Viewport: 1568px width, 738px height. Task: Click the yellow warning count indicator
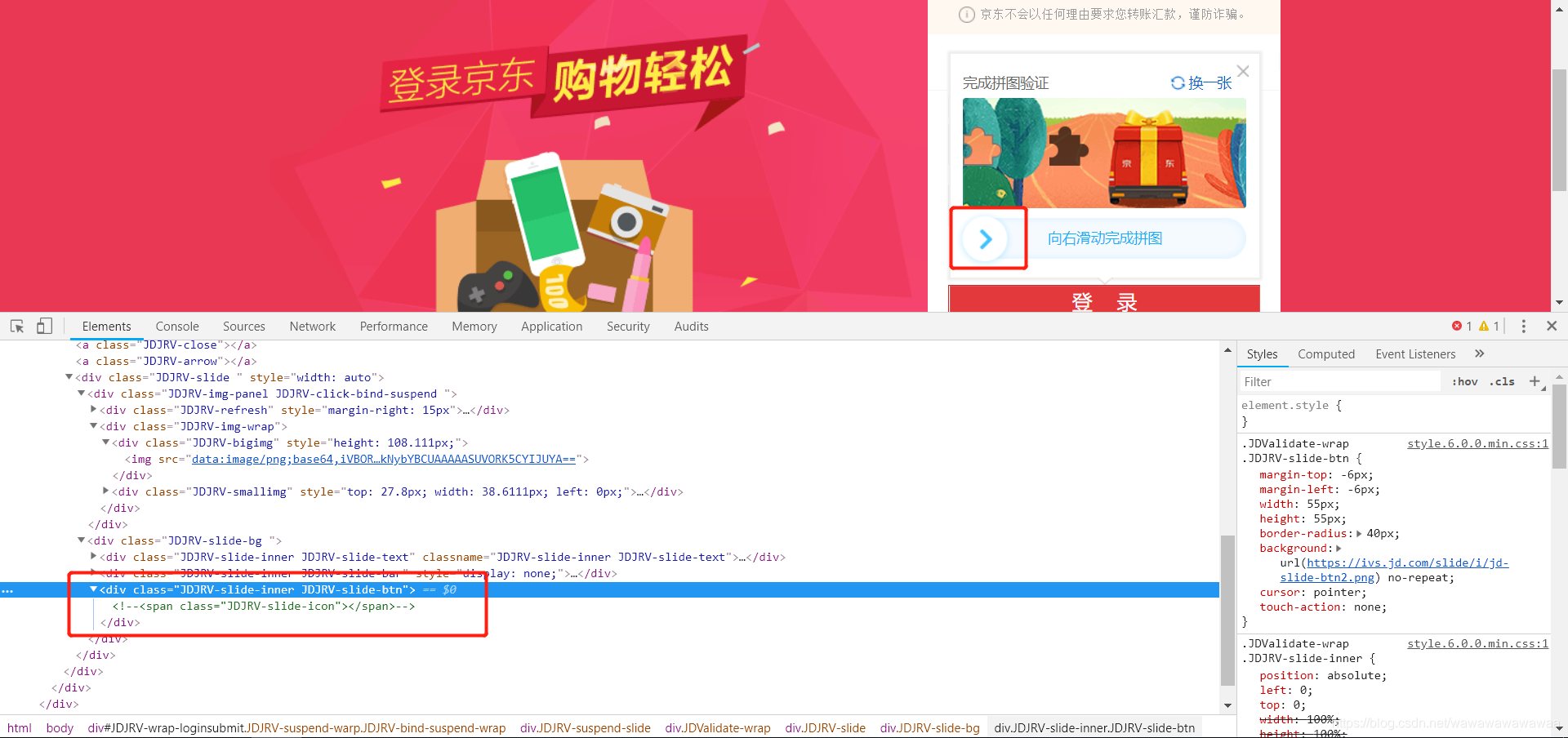(x=1489, y=326)
